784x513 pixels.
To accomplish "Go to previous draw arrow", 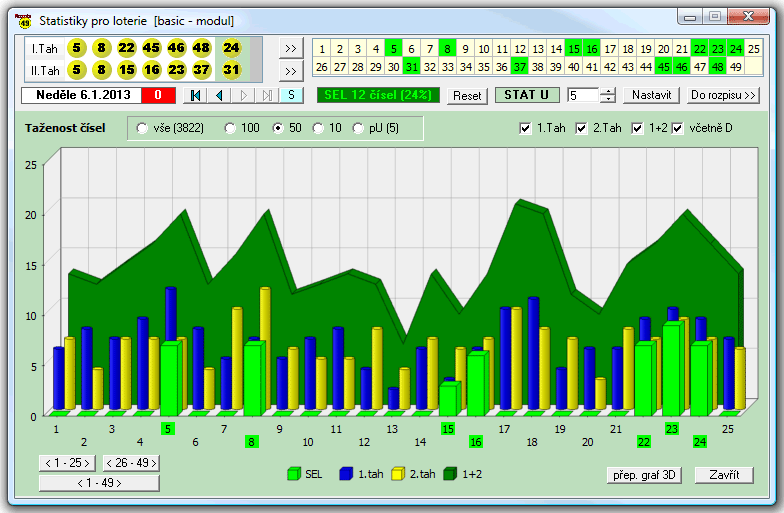I will 219,95.
